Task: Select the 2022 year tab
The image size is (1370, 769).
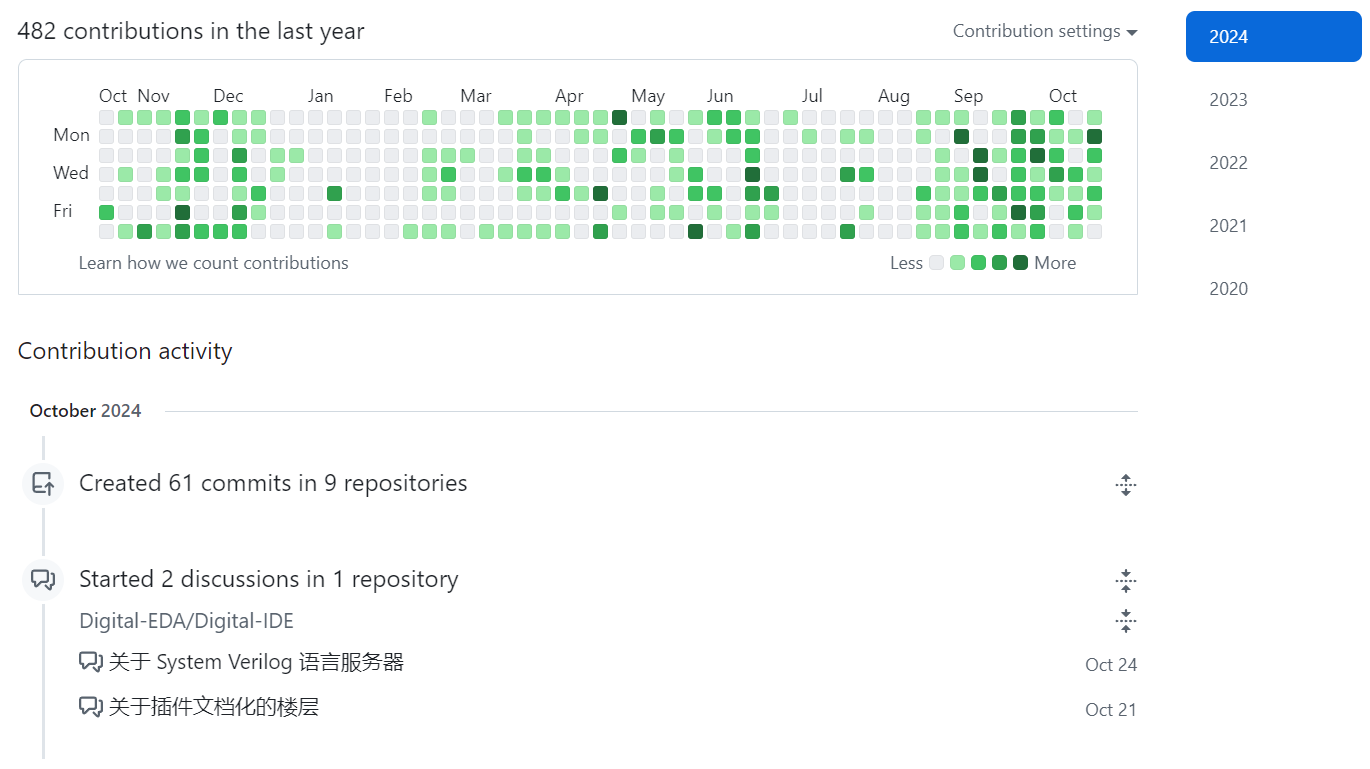Action: 1228,163
